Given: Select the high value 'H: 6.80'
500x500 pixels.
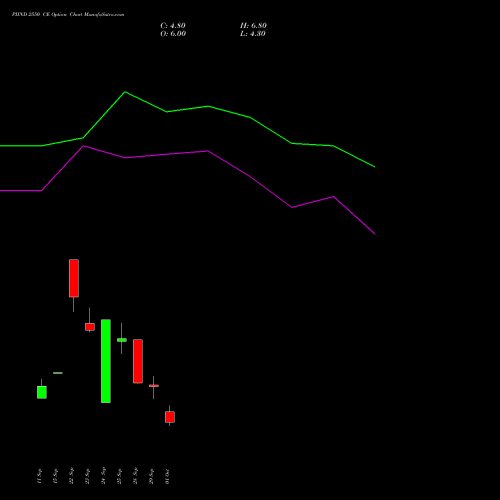Looking at the screenshot, I should point(253,26).
